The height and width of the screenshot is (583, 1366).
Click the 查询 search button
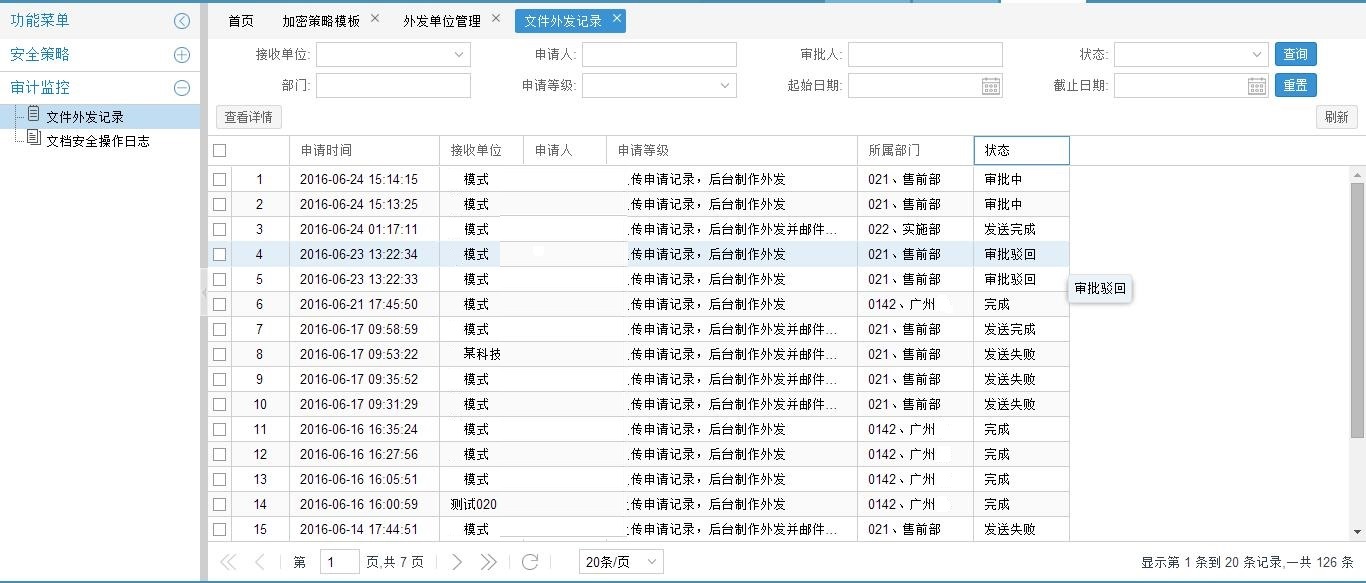[x=1295, y=54]
